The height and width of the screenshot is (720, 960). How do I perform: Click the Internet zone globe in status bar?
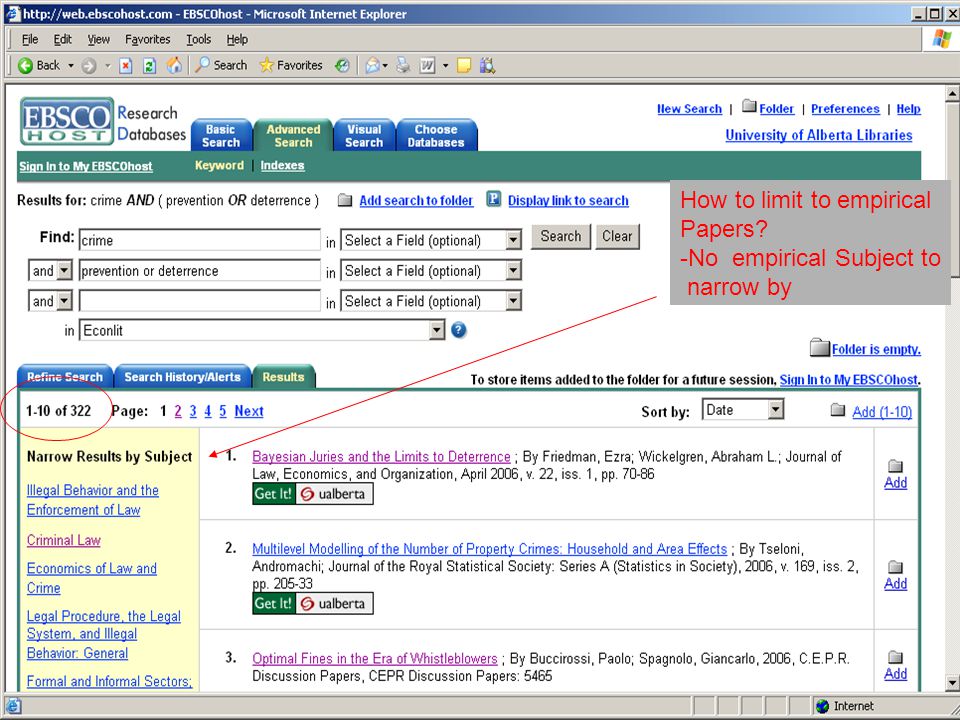tap(822, 707)
